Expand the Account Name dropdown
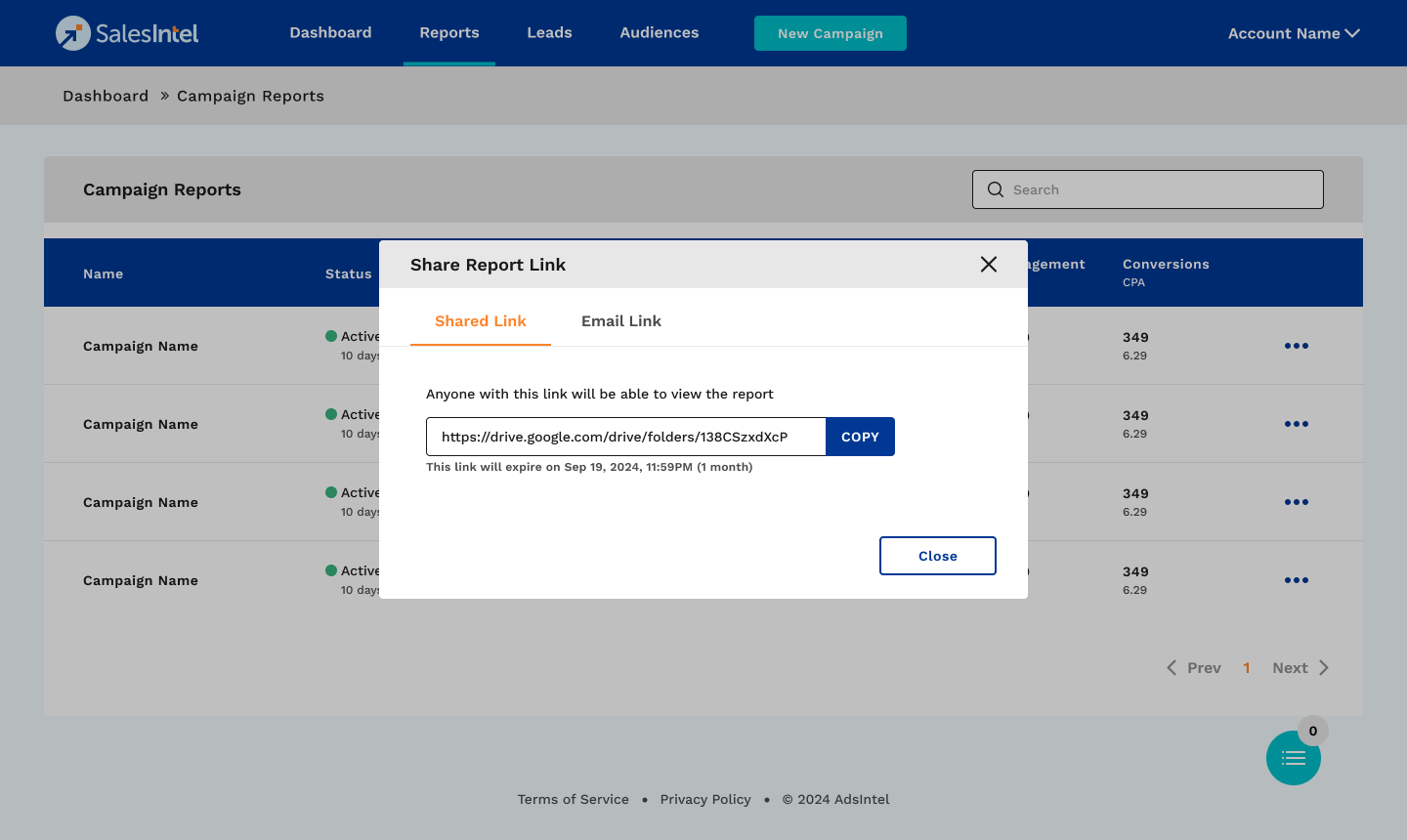Image resolution: width=1407 pixels, height=840 pixels. point(1293,33)
